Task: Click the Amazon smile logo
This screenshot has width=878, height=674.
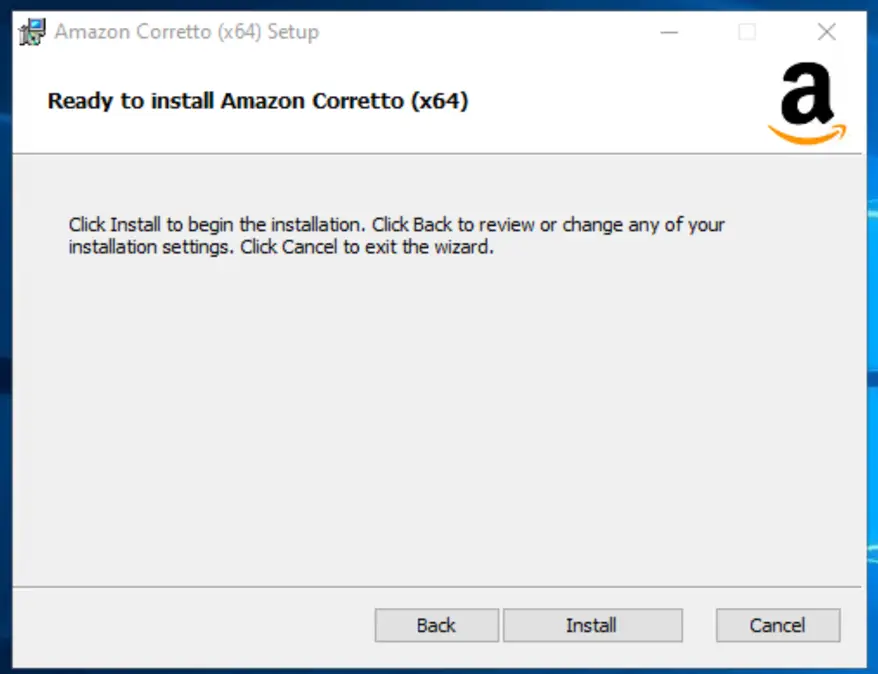Action: pos(807,103)
